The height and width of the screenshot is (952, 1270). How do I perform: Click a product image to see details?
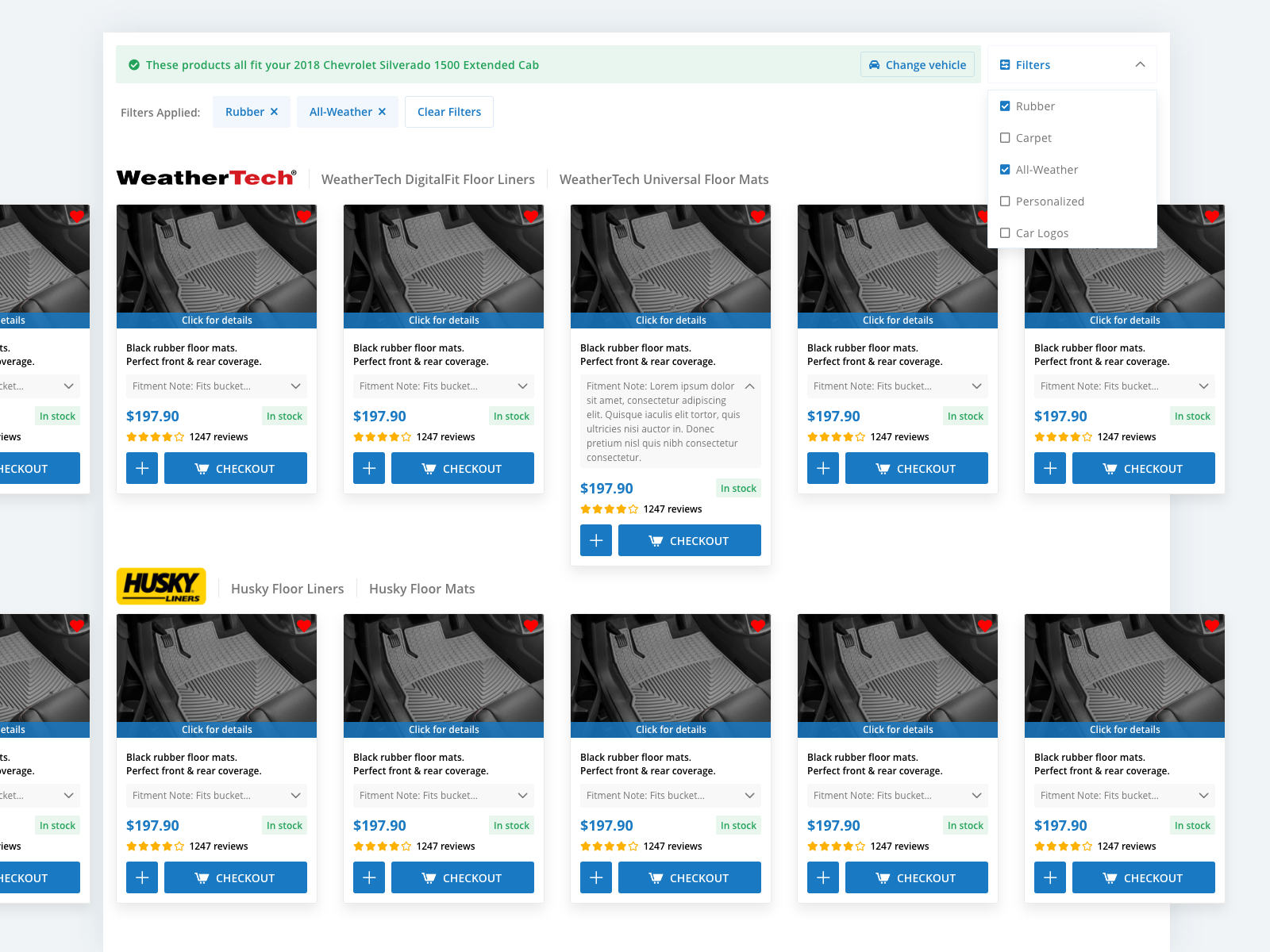(x=216, y=262)
